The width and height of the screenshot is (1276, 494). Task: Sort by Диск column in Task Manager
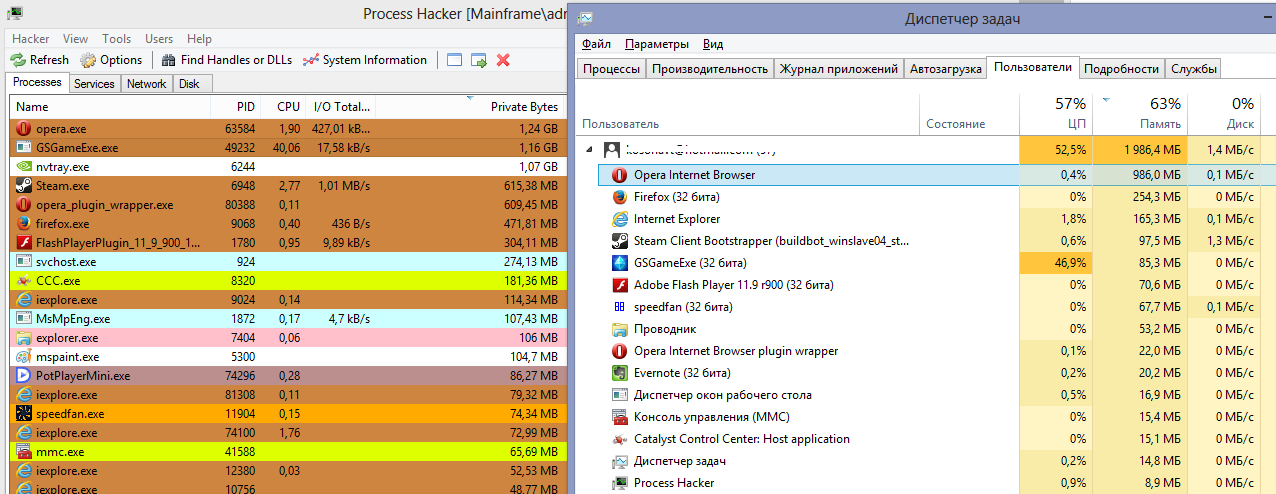tap(1224, 114)
